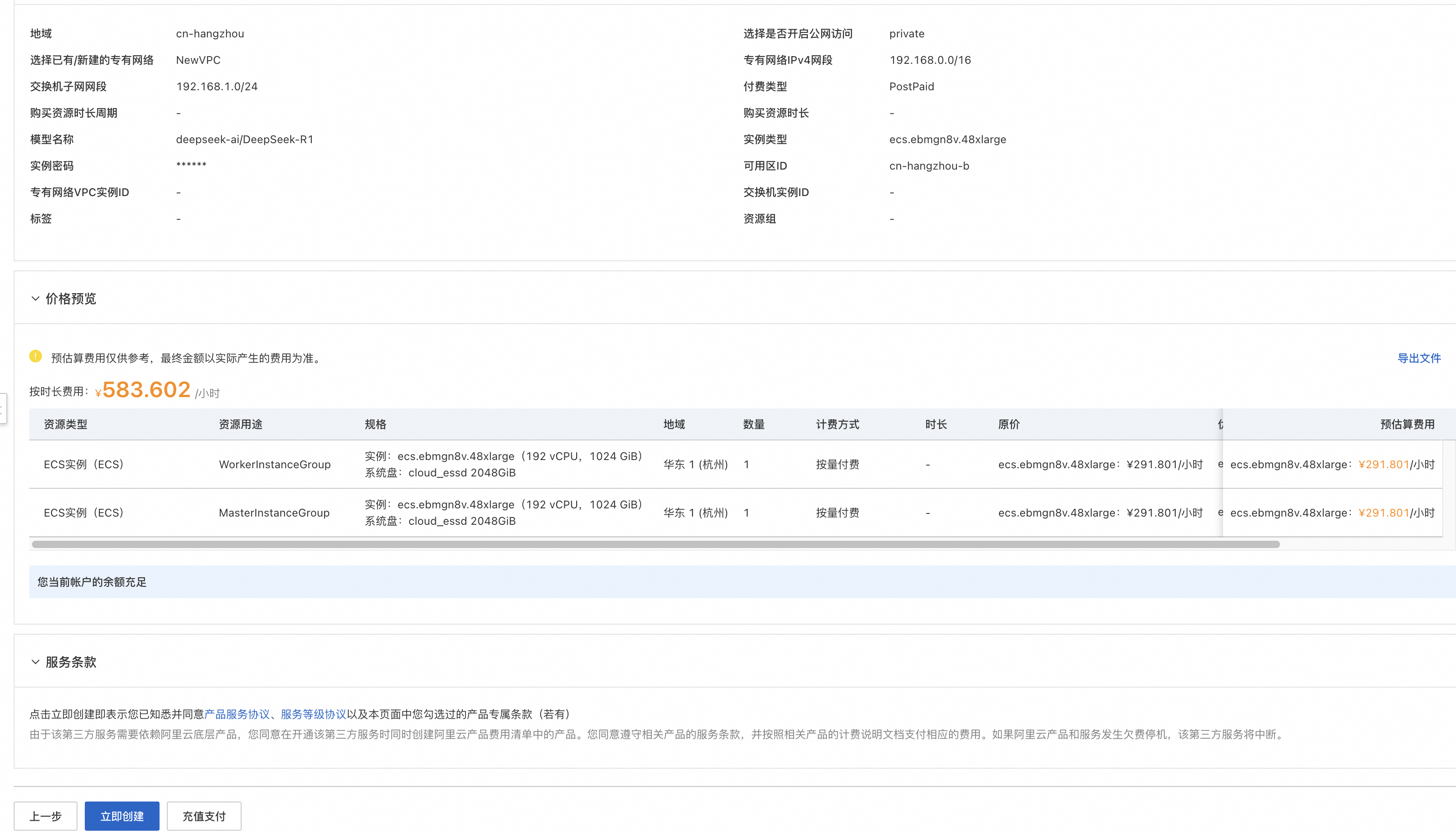This screenshot has height=838, width=1456.
Task: Click the price table horizontal scrollbar
Action: 656,544
